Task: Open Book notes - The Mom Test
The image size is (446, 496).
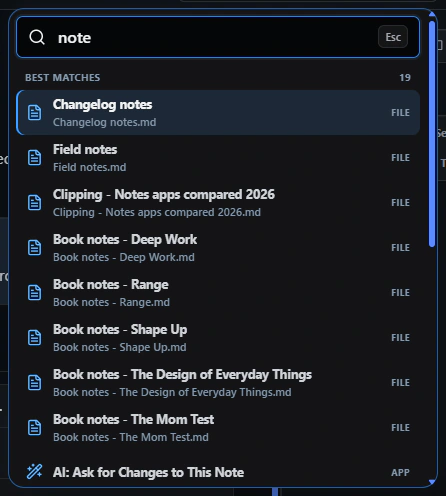Action: (218, 428)
